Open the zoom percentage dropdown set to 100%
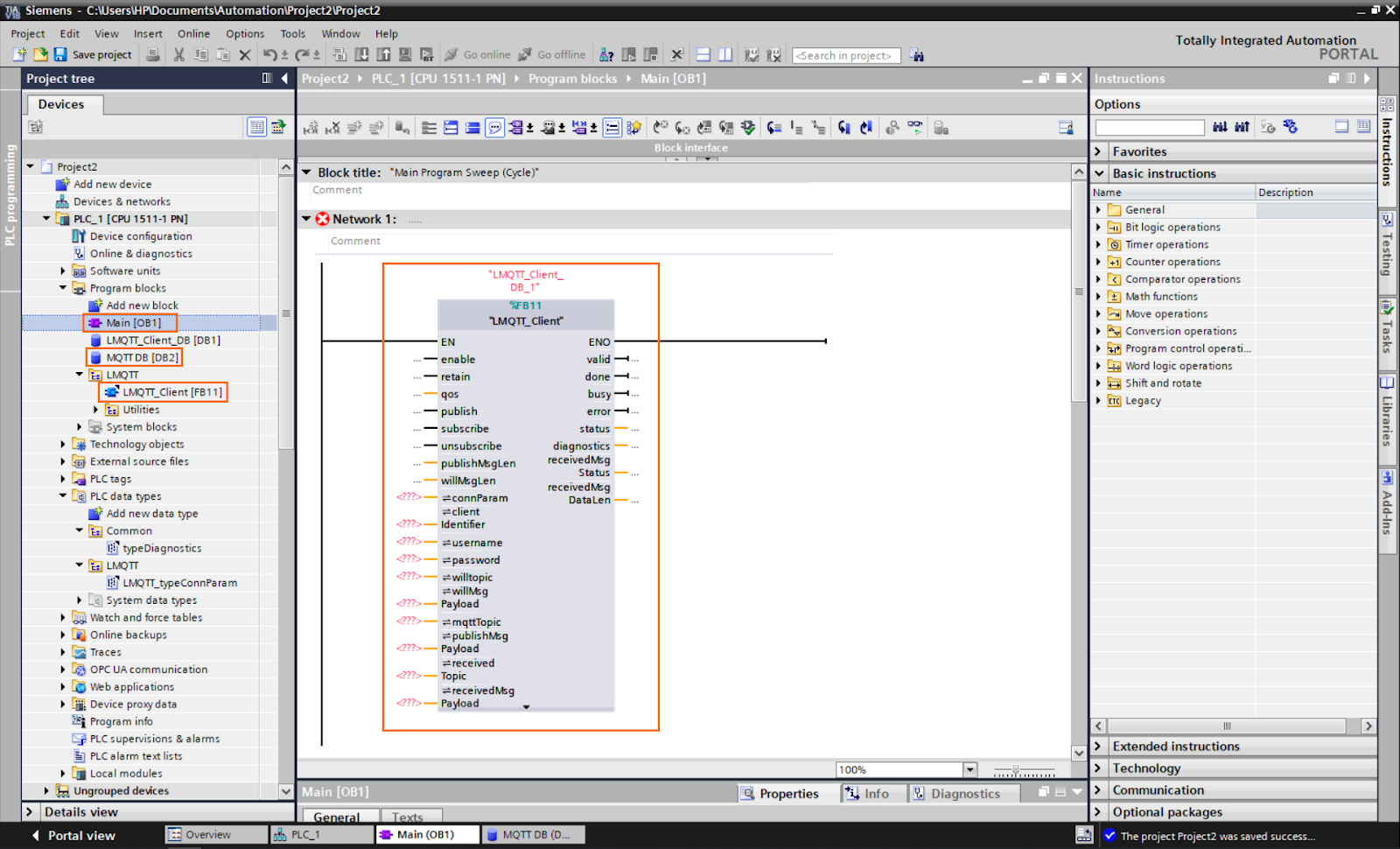1400x849 pixels. [x=968, y=768]
